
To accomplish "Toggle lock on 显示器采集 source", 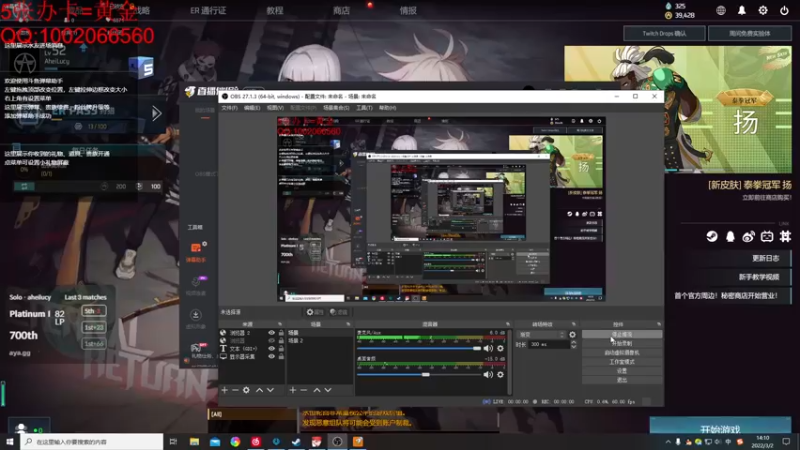I will [281, 356].
